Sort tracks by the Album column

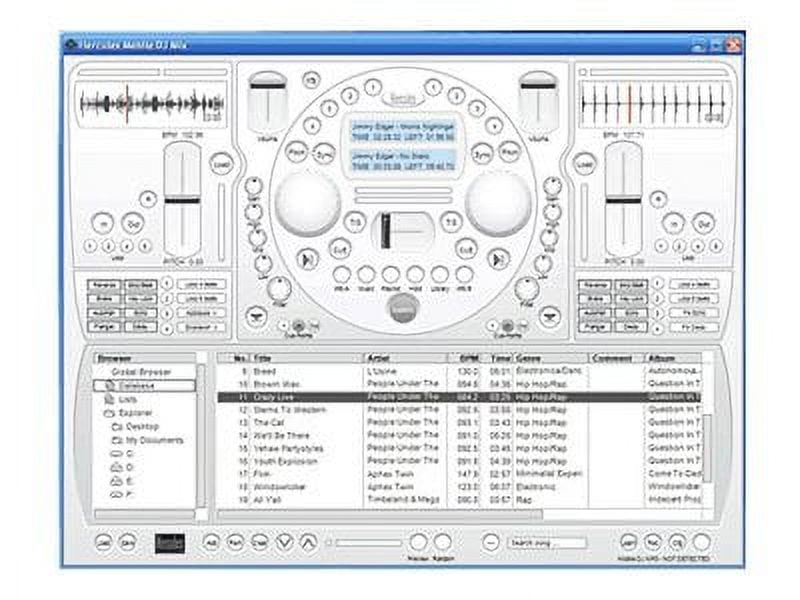pos(673,358)
